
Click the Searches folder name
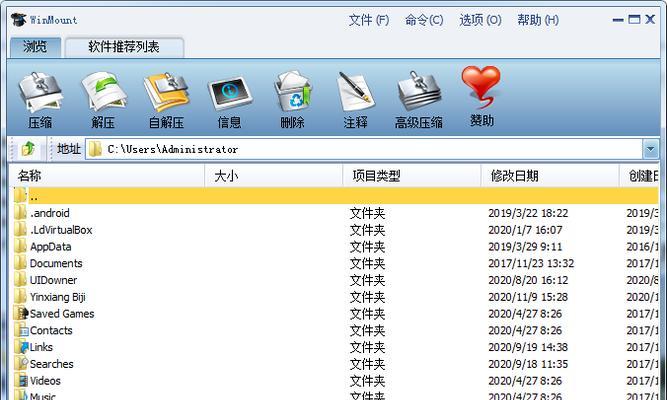coord(51,364)
